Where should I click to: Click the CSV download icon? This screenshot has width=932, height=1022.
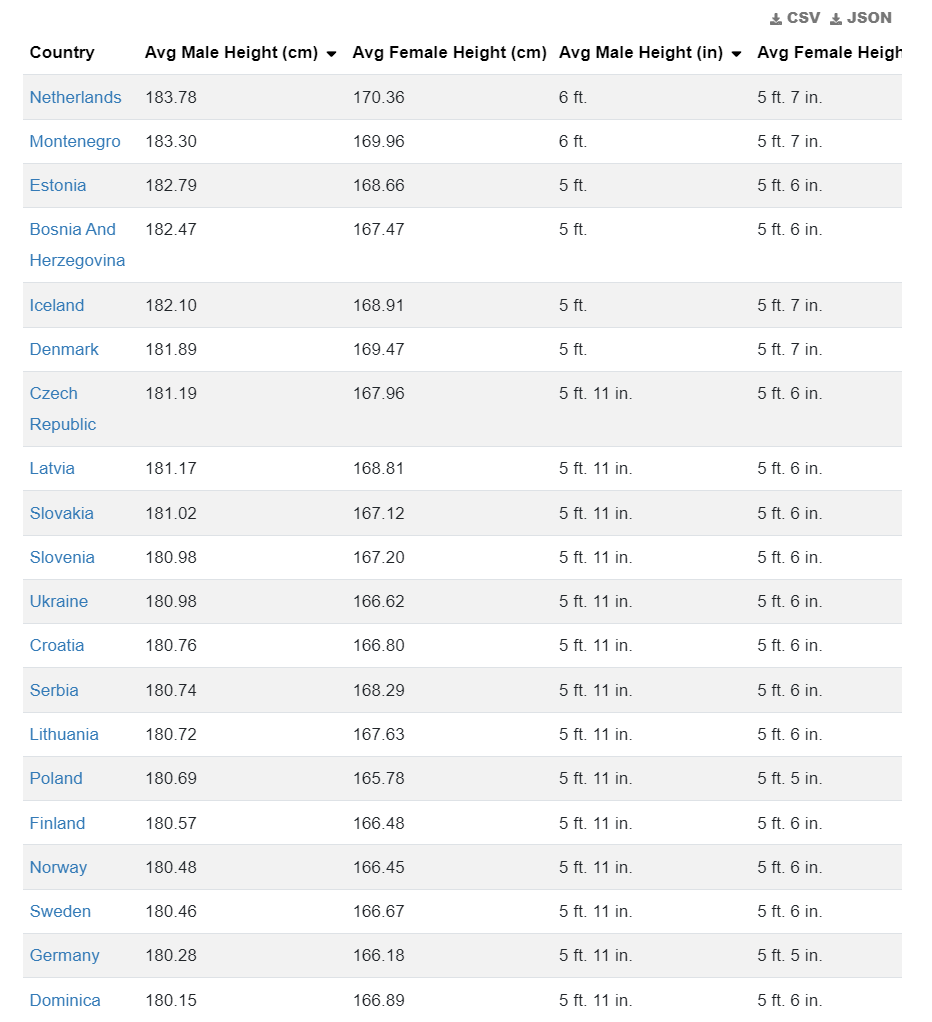tap(776, 19)
